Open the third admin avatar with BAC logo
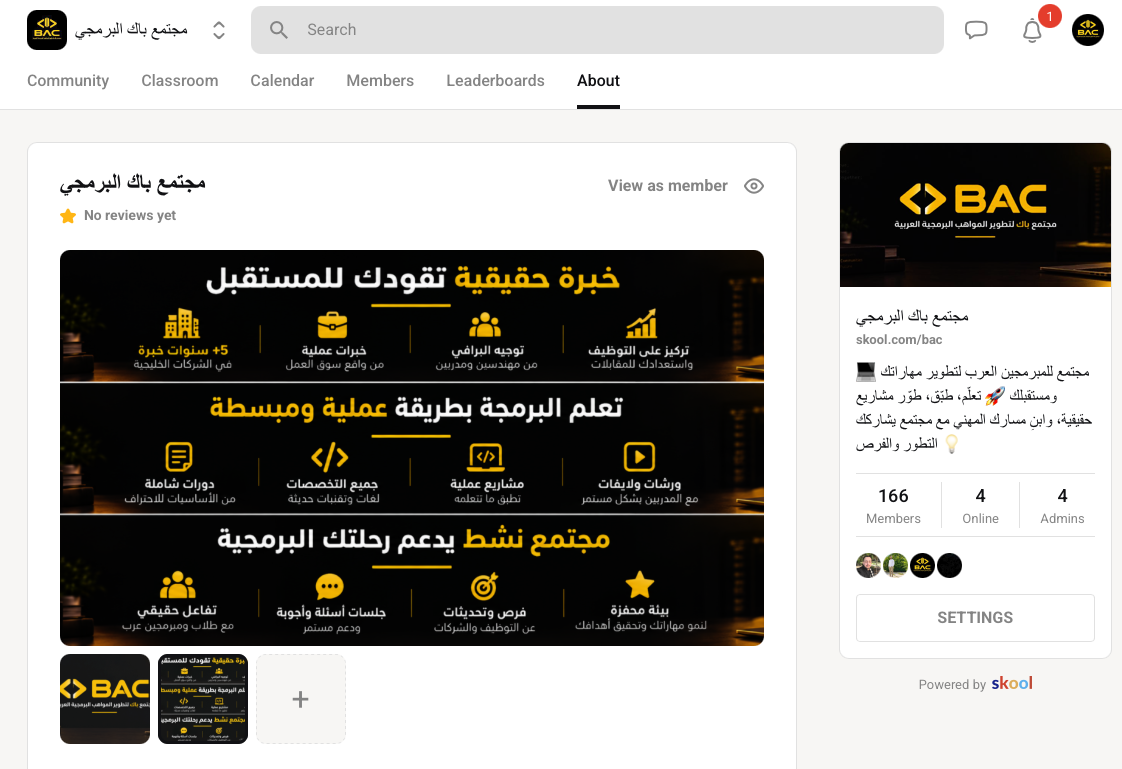Viewport: 1122px width, 769px height. pyautogui.click(x=922, y=565)
